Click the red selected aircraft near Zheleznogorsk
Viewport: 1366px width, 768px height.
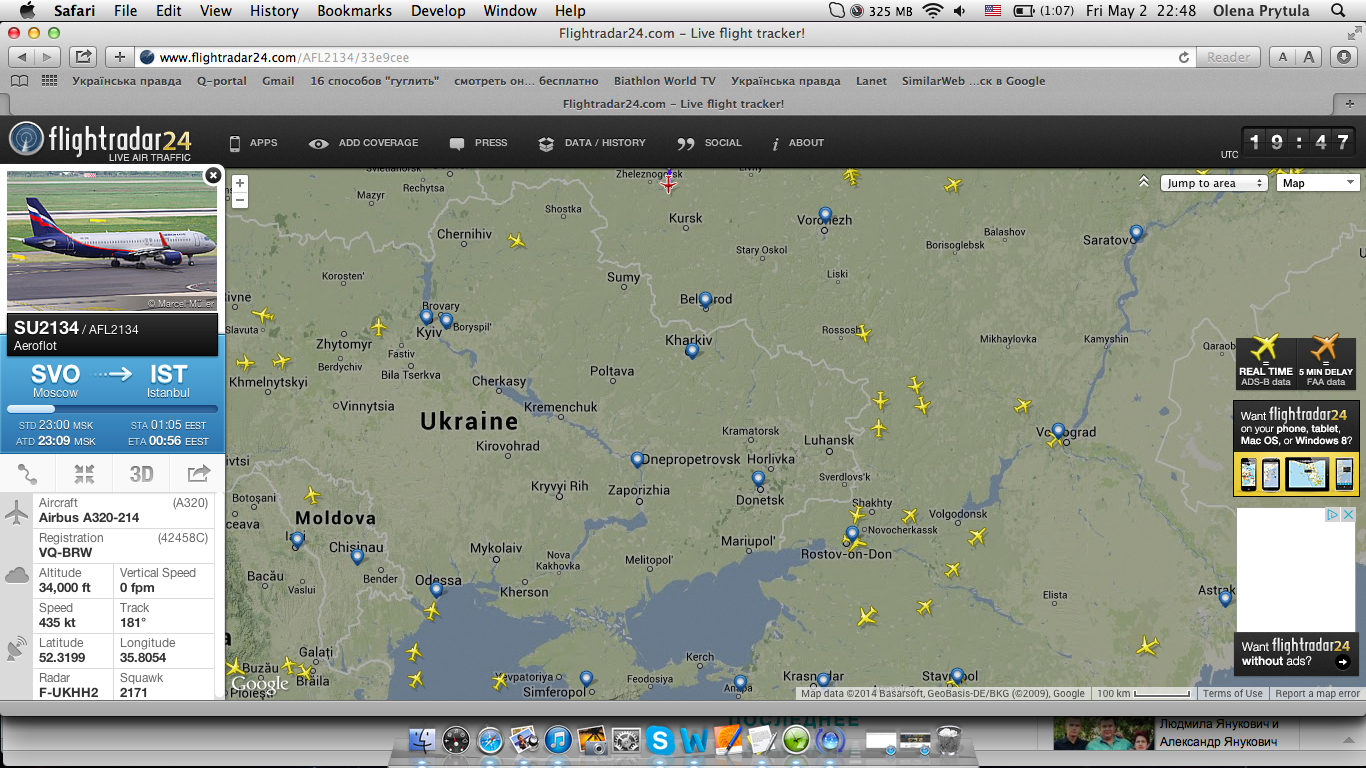669,183
